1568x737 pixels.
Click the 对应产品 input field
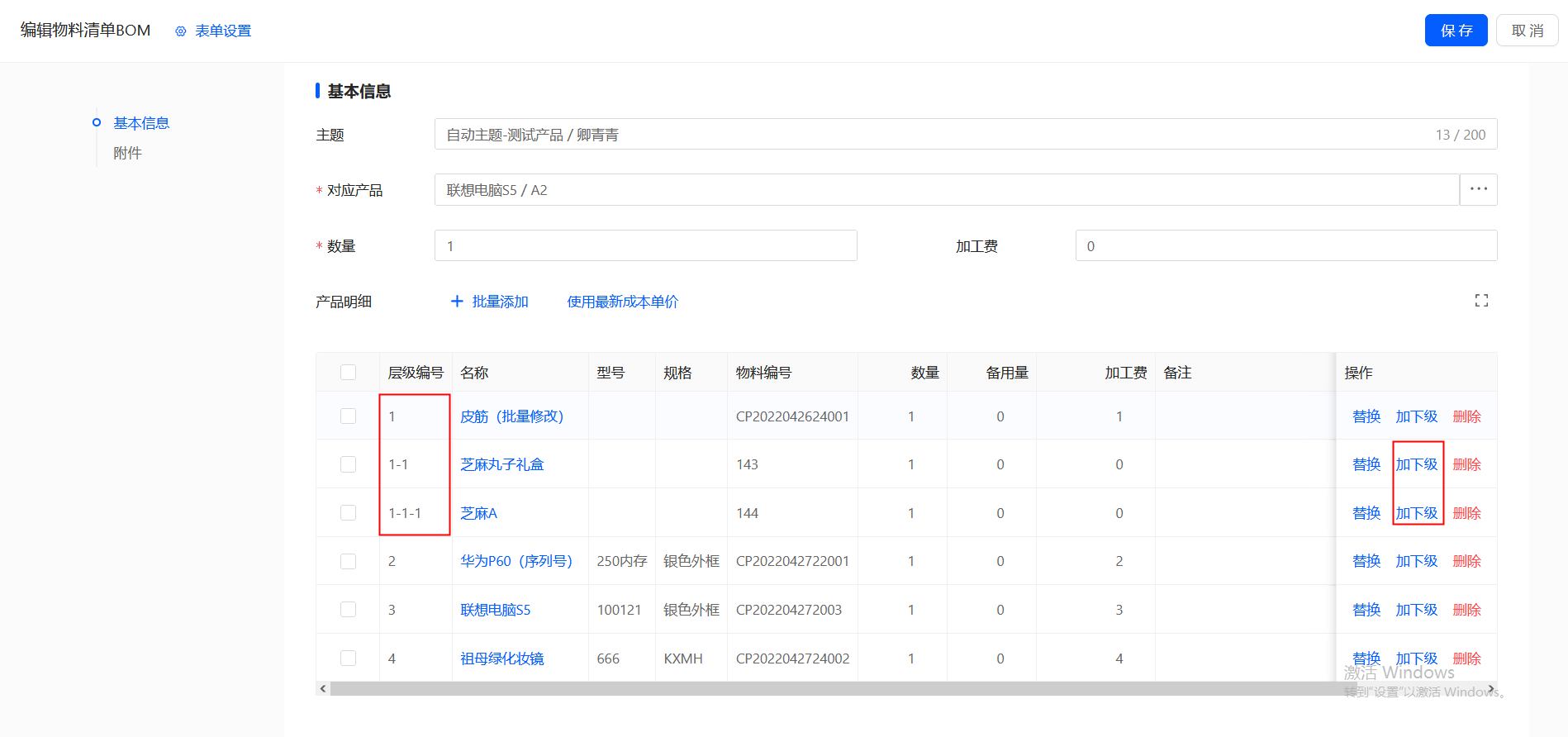pyautogui.click(x=947, y=189)
